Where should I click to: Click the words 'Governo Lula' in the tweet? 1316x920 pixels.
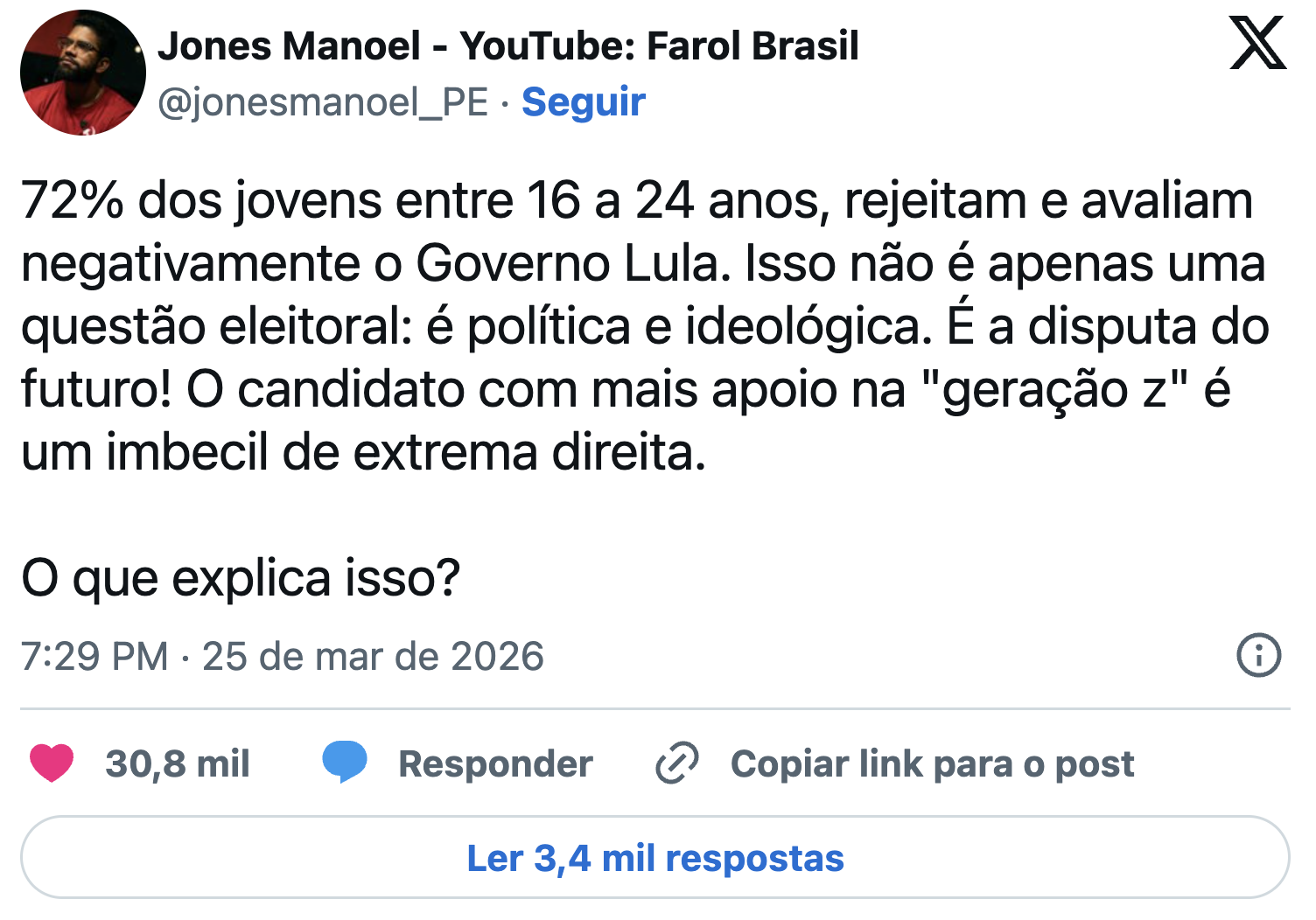coord(572,263)
